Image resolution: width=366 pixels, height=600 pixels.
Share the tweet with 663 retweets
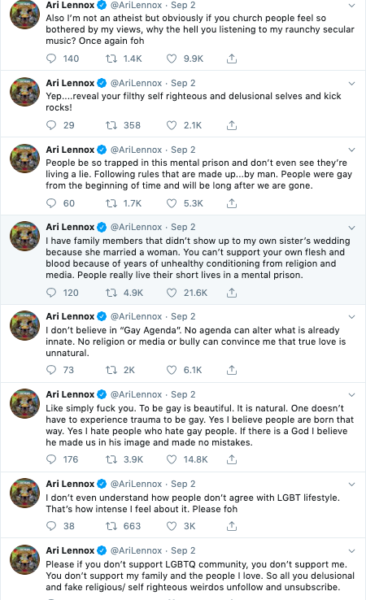coord(232,526)
